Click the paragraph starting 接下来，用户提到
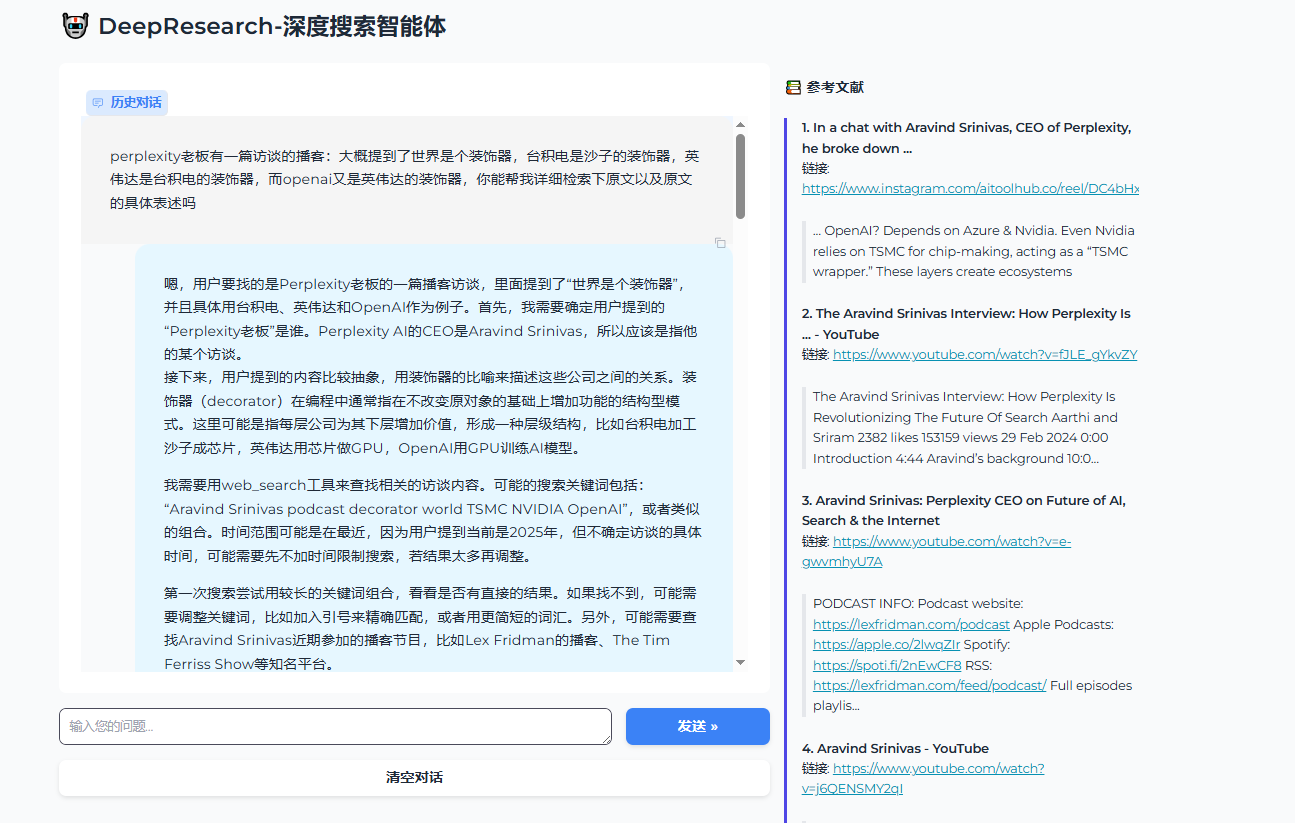Screen dimensions: 1295x823 (x=431, y=412)
